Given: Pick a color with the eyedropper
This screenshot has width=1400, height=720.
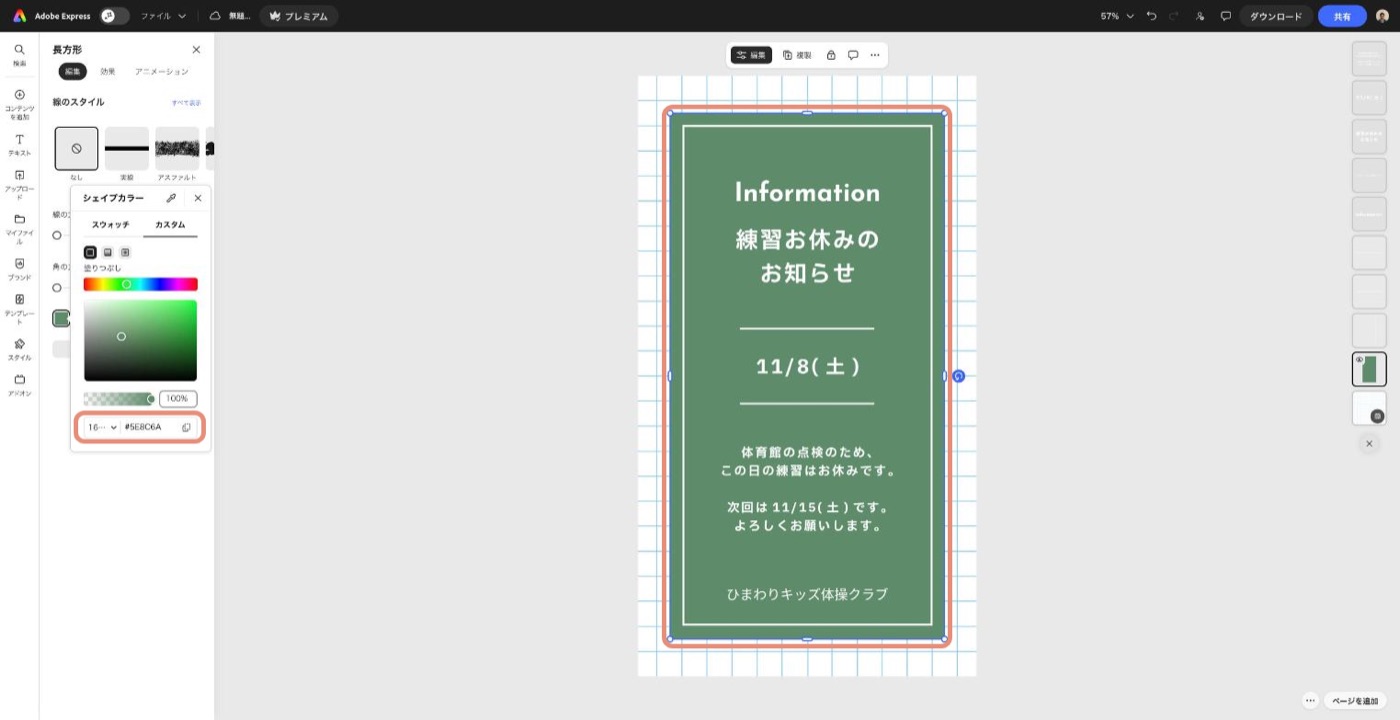Looking at the screenshot, I should click(x=171, y=198).
